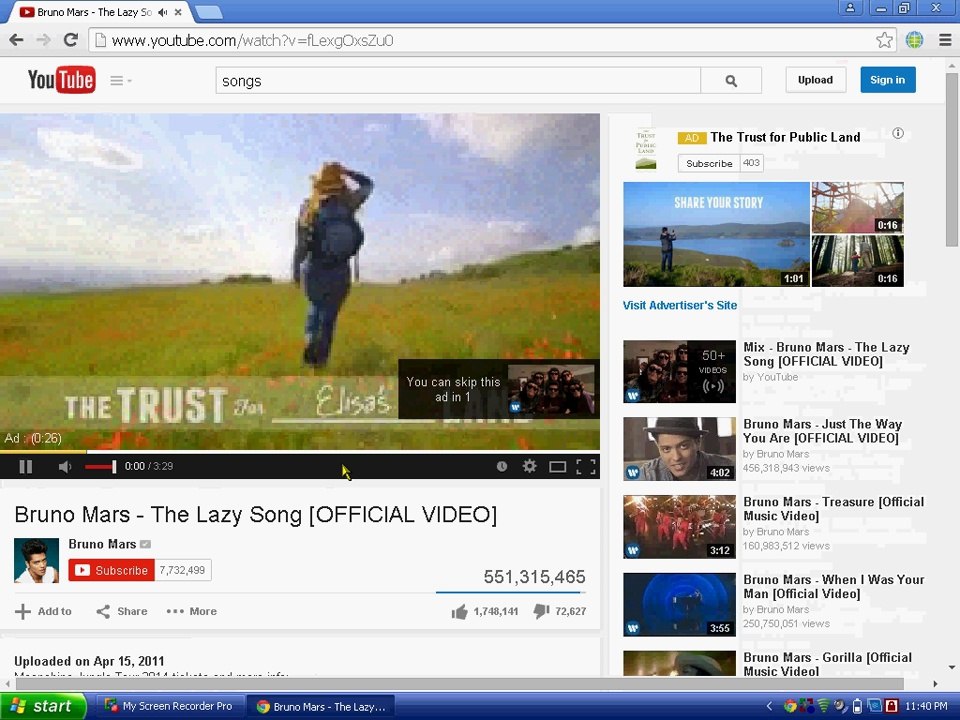Click the globe extension icon
960x720 pixels.
coord(914,40)
